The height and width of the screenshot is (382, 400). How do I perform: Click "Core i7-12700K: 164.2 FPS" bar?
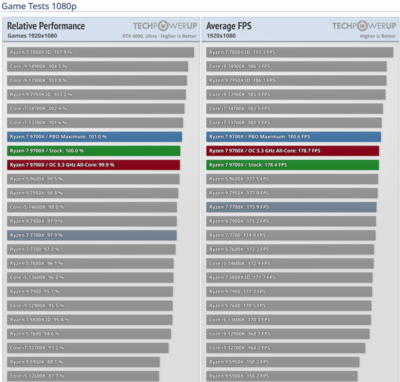pyautogui.click(x=286, y=348)
